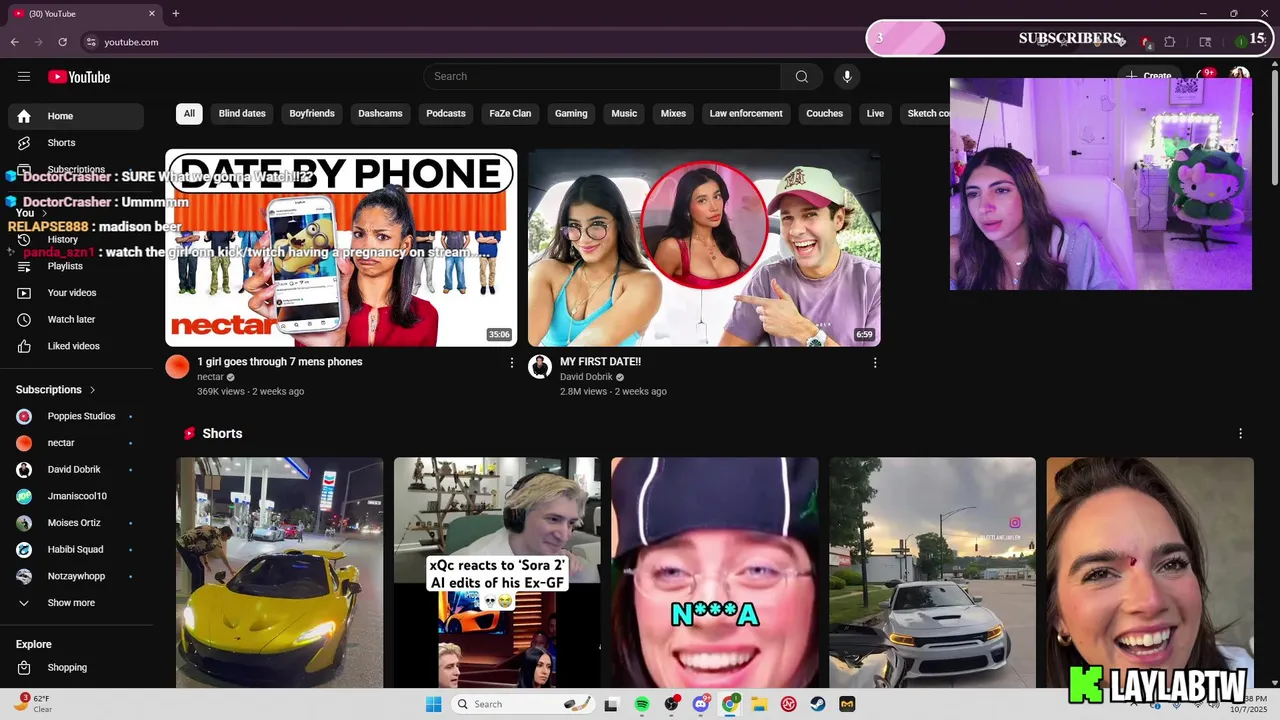Open Liked videos in the sidebar

pos(76,346)
